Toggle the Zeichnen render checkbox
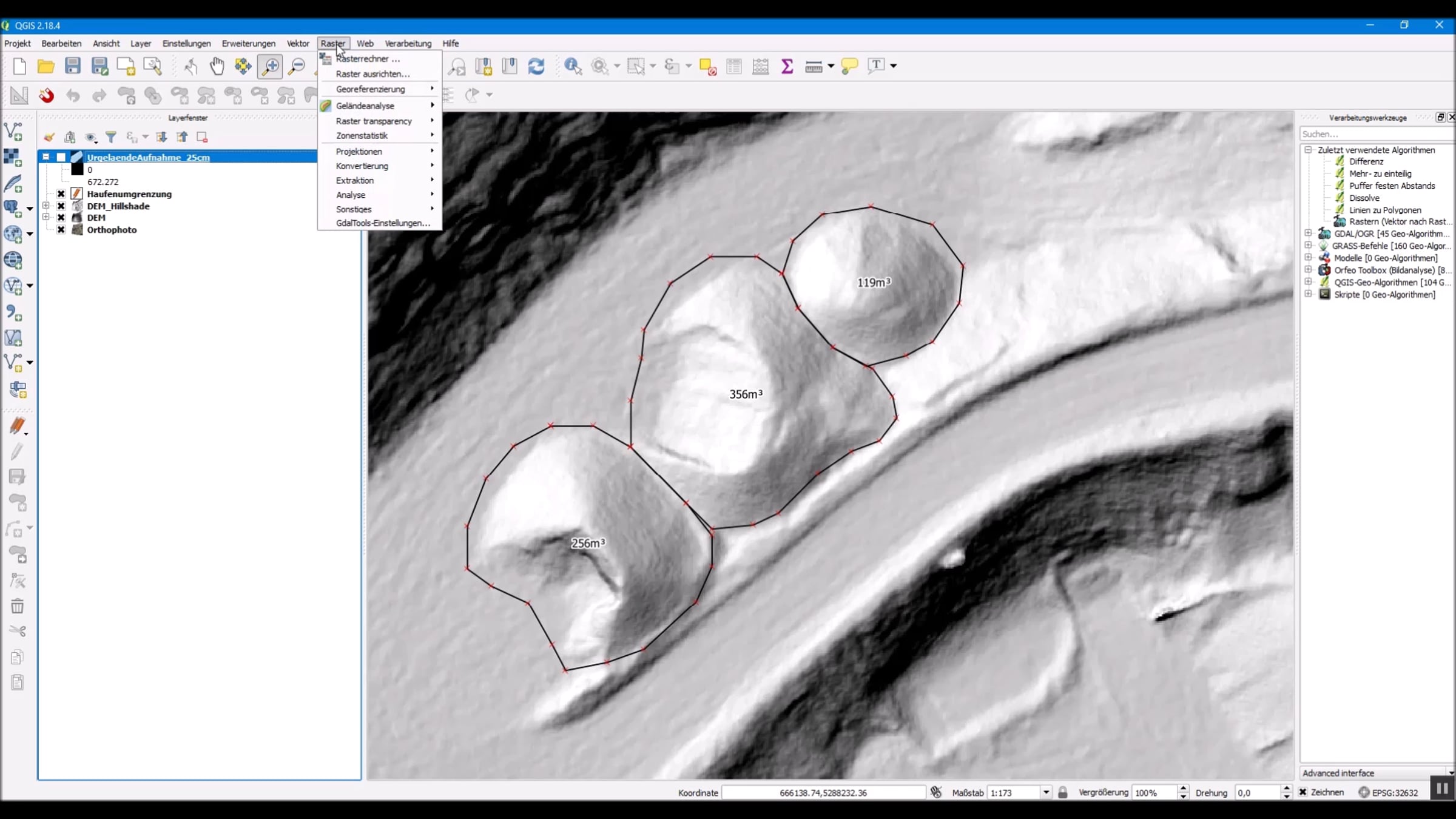Image resolution: width=1456 pixels, height=819 pixels. [1303, 792]
